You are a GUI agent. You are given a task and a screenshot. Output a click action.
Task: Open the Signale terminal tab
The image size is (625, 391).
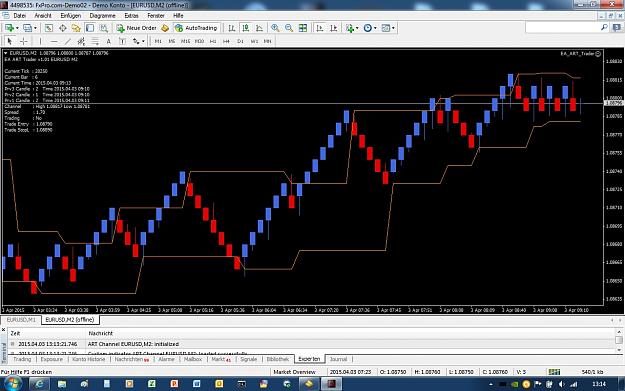249,359
